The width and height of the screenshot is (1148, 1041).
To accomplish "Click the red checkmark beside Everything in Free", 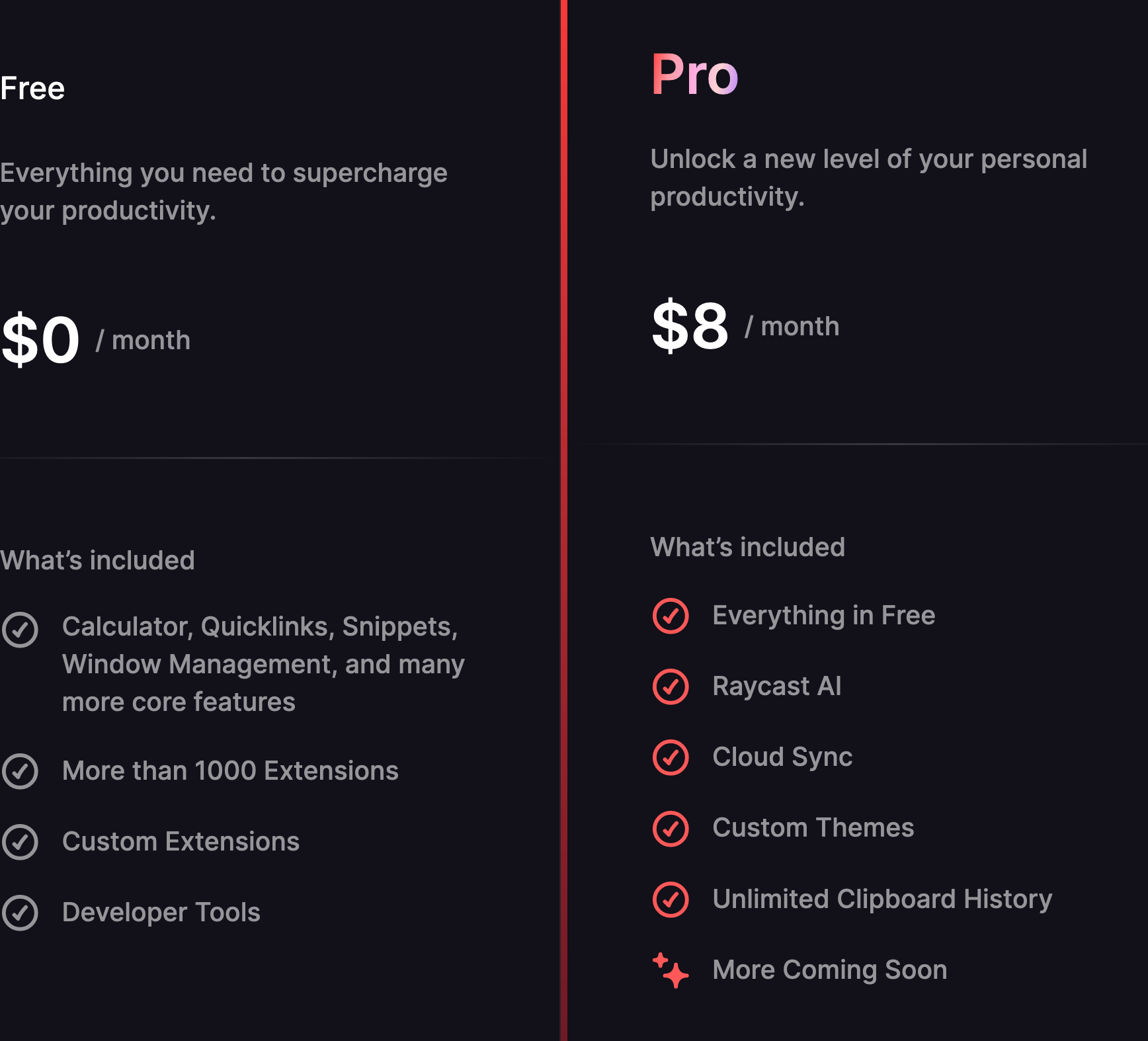I will [x=671, y=616].
